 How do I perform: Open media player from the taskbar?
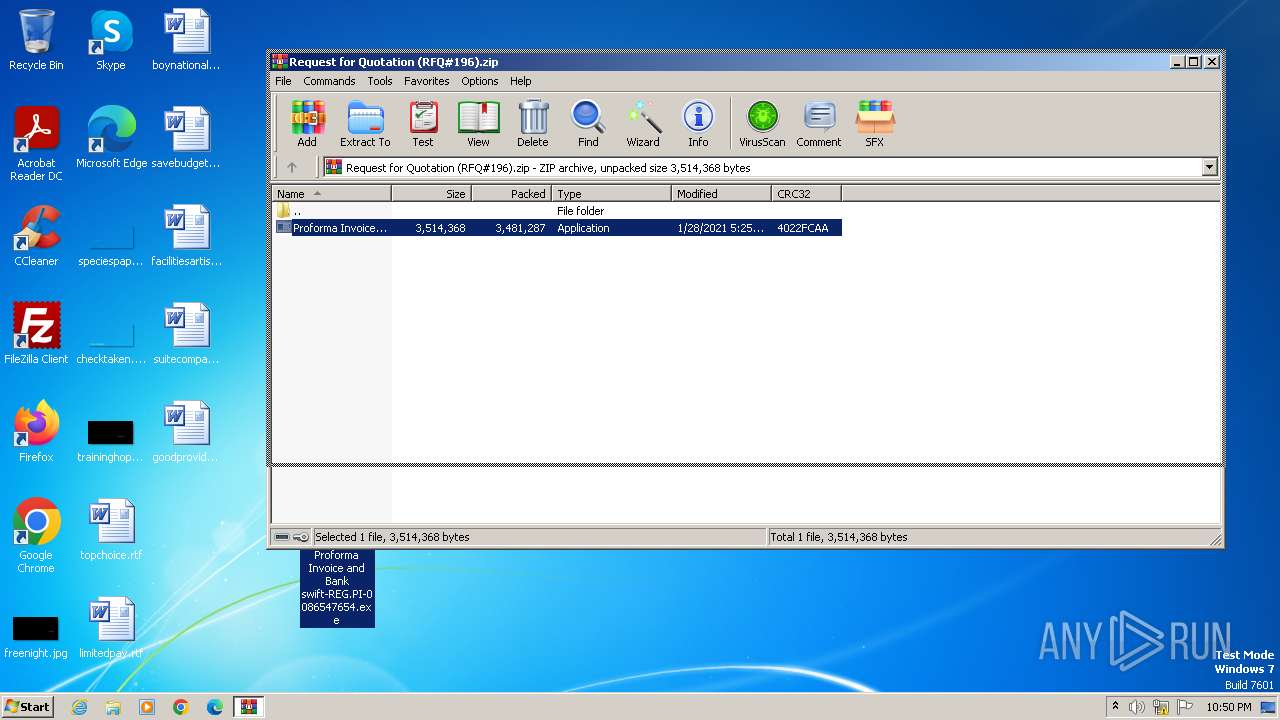pyautogui.click(x=147, y=707)
